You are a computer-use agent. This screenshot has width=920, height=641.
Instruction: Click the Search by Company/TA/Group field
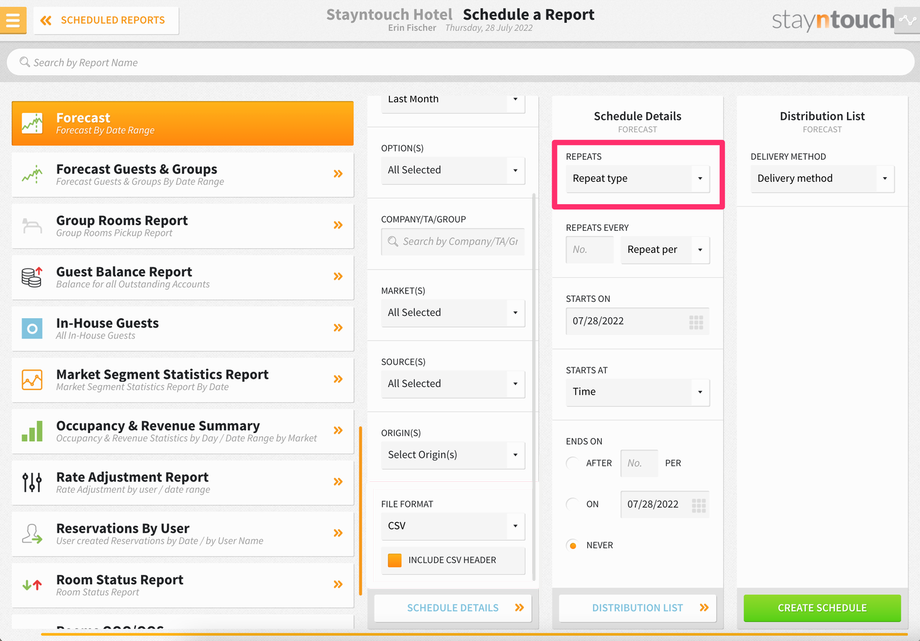[x=453, y=241]
